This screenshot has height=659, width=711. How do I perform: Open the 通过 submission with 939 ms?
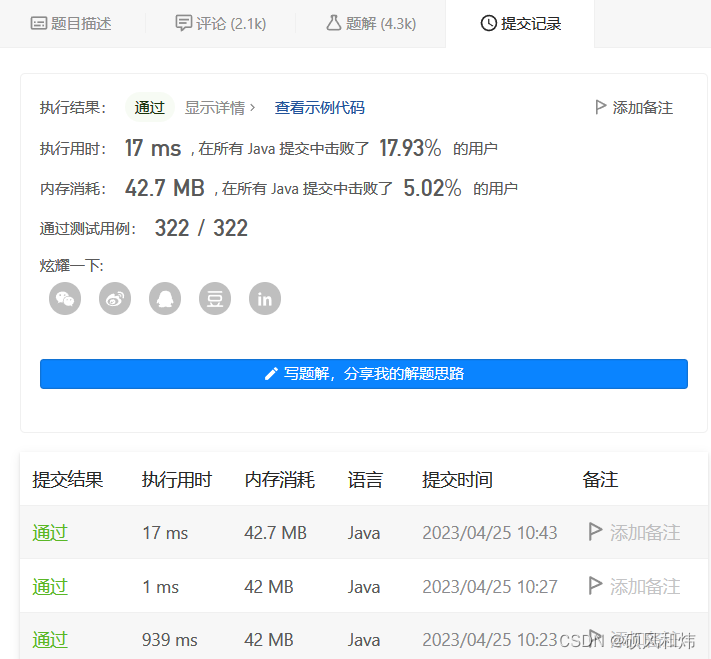(x=50, y=639)
